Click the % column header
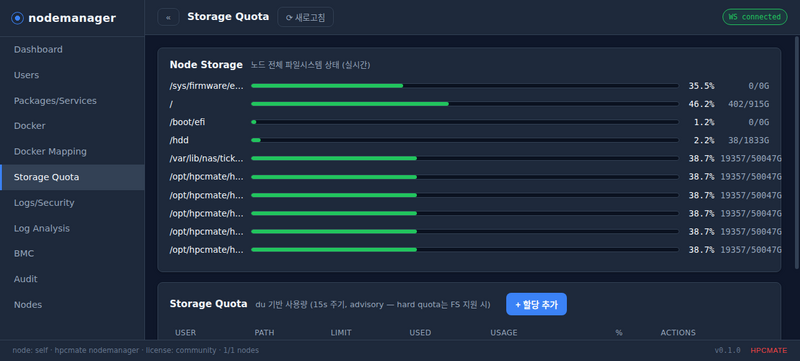 click(x=619, y=332)
